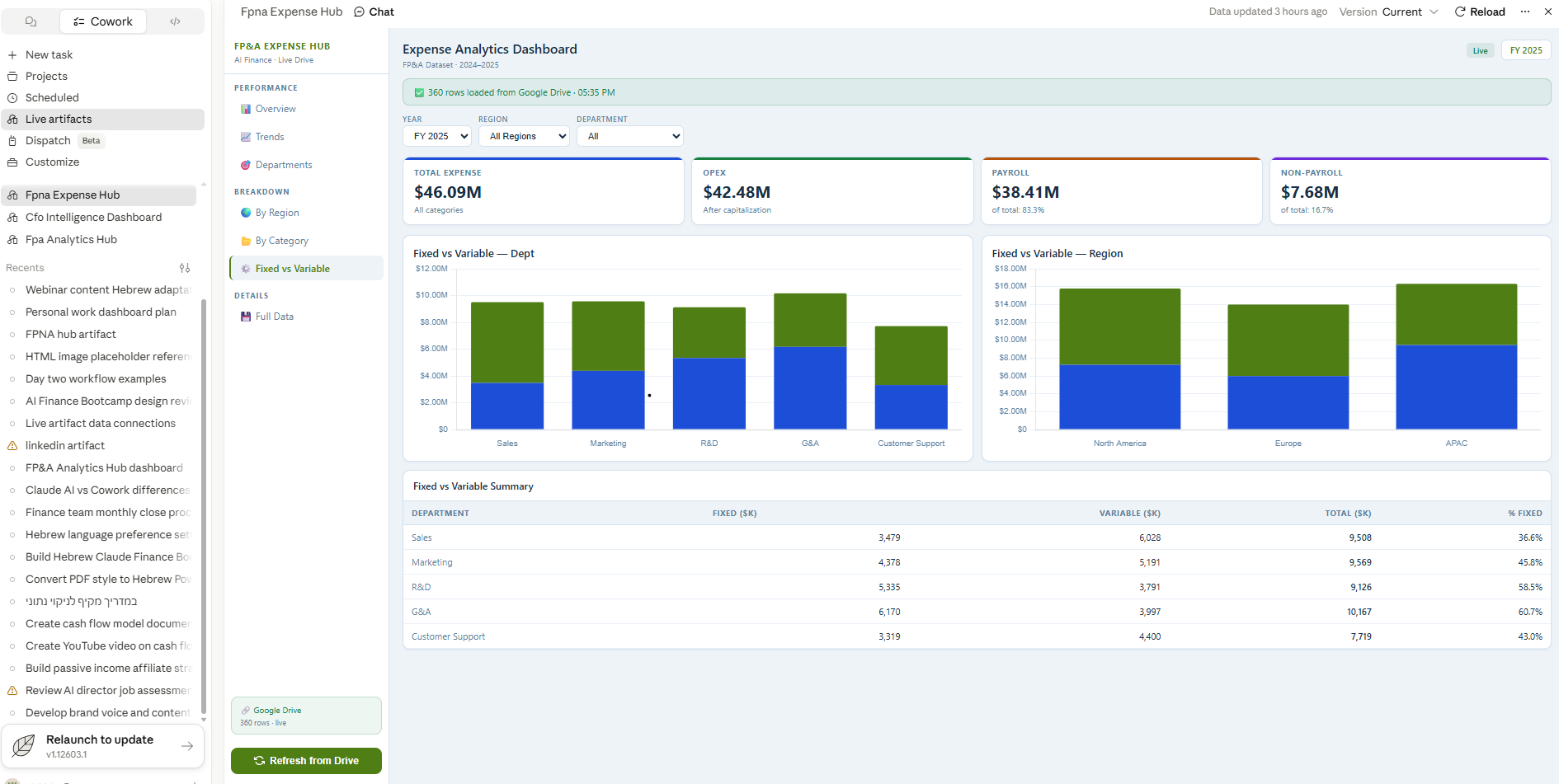
Task: Click warning icon beside Review AI director
Action: coord(12,690)
